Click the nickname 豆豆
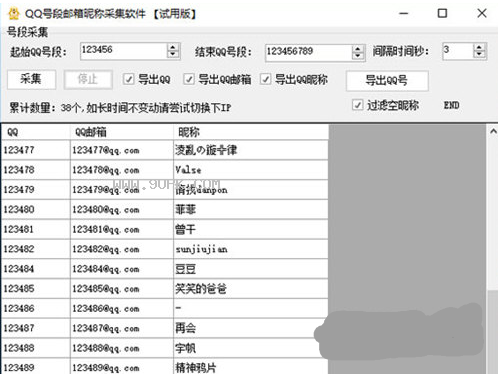This screenshot has height=374, width=498. click(x=251, y=269)
